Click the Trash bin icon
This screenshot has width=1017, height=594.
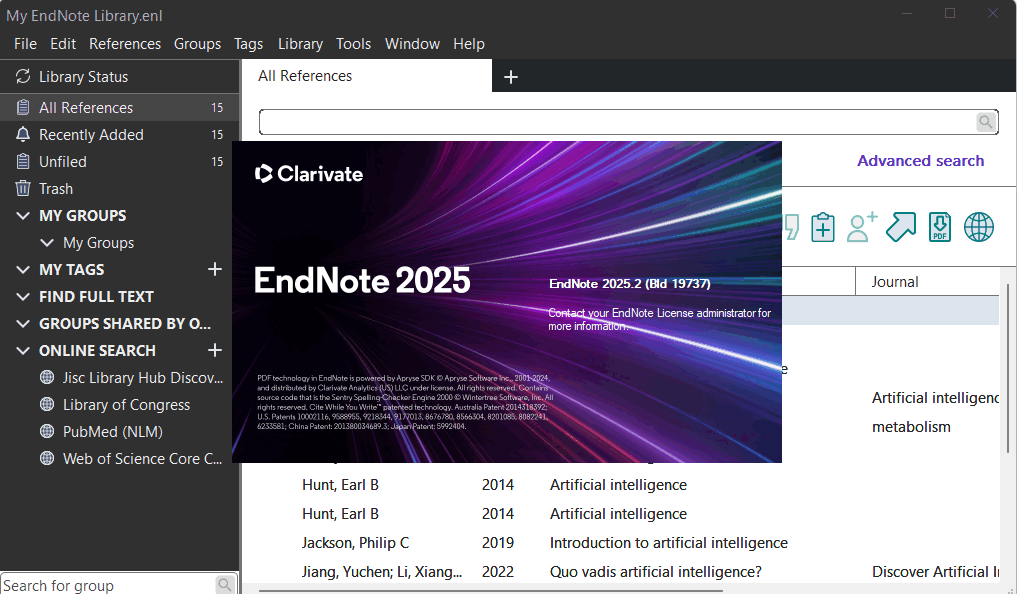[x=23, y=188]
